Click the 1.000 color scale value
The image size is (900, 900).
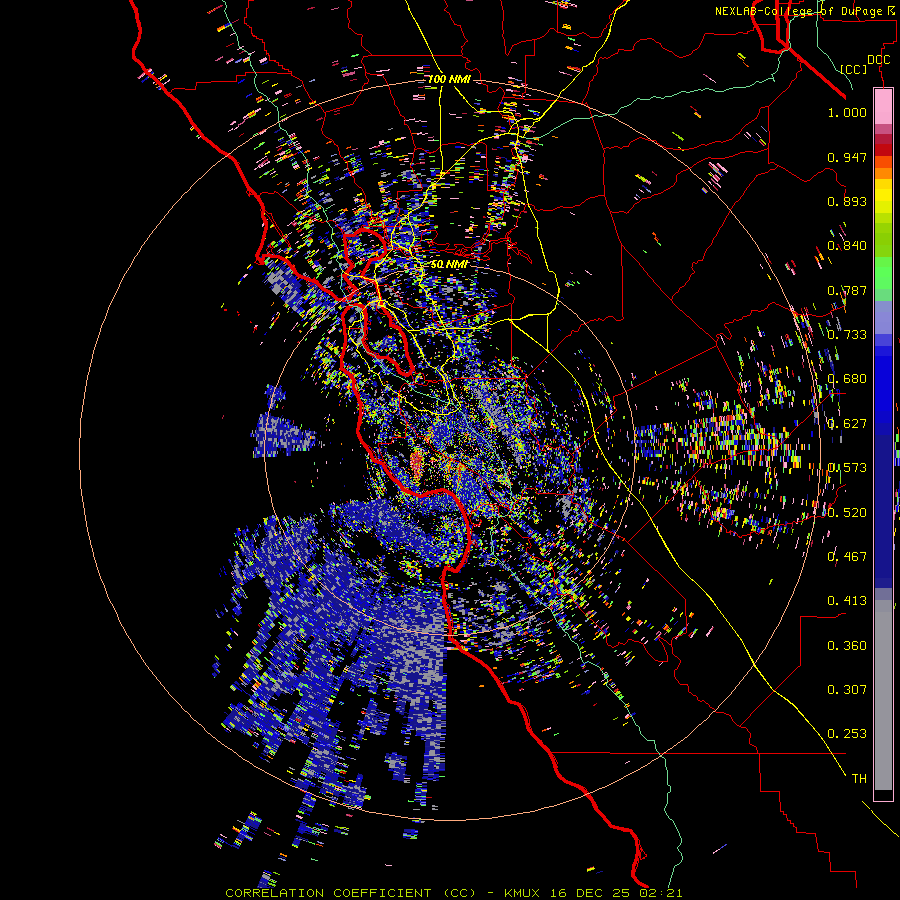point(847,112)
